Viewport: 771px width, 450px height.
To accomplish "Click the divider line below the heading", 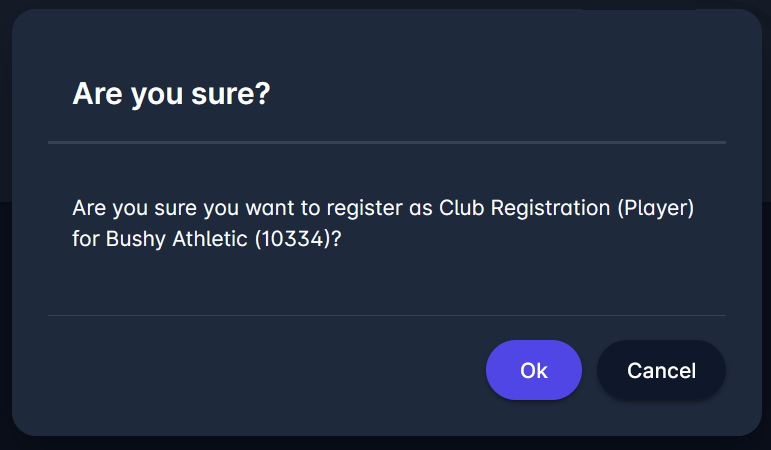I will point(386,143).
